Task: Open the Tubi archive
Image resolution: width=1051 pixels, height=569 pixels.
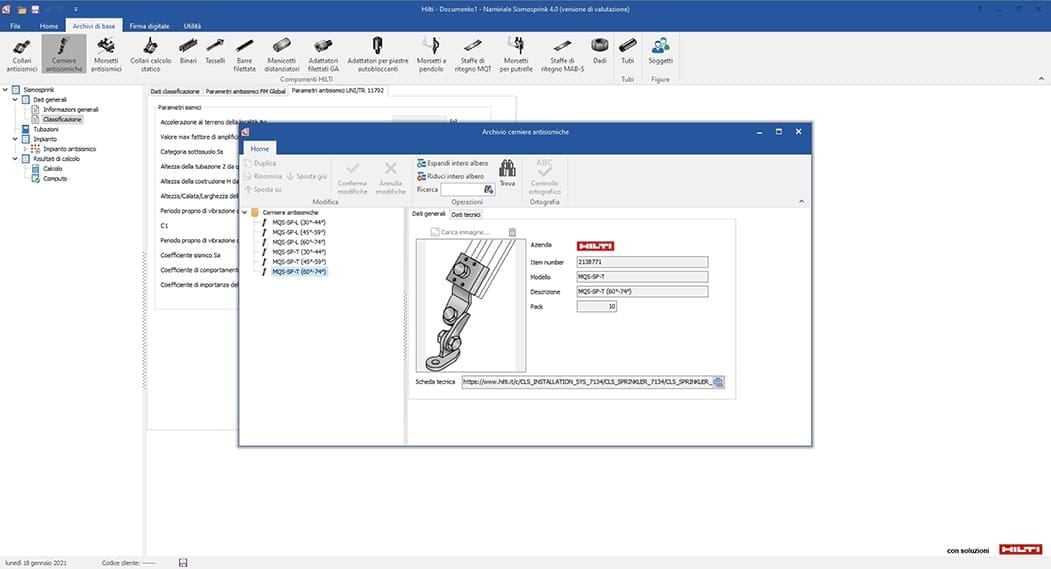Action: click(x=627, y=52)
